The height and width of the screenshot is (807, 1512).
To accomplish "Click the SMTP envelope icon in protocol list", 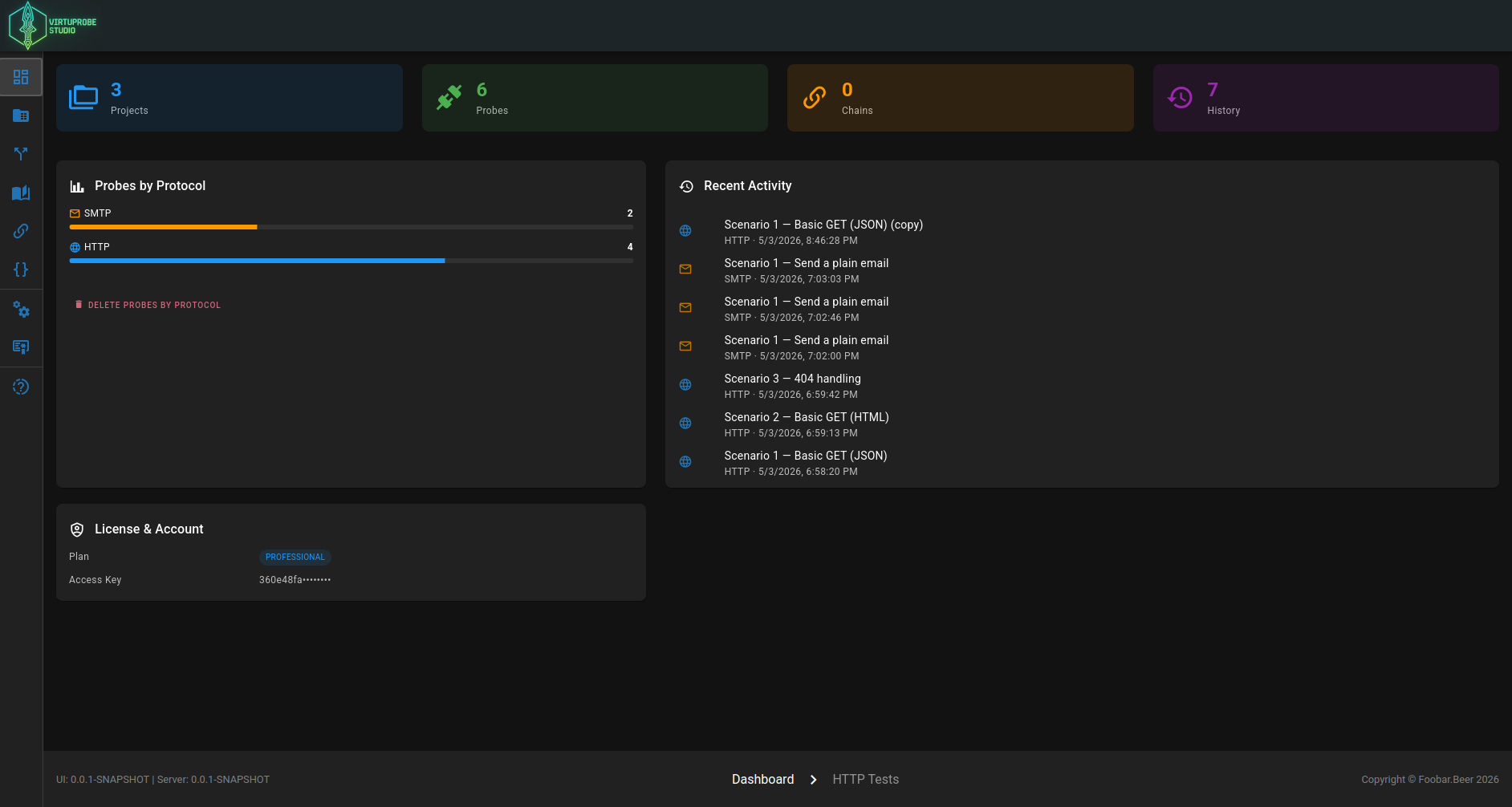I will click(x=75, y=213).
